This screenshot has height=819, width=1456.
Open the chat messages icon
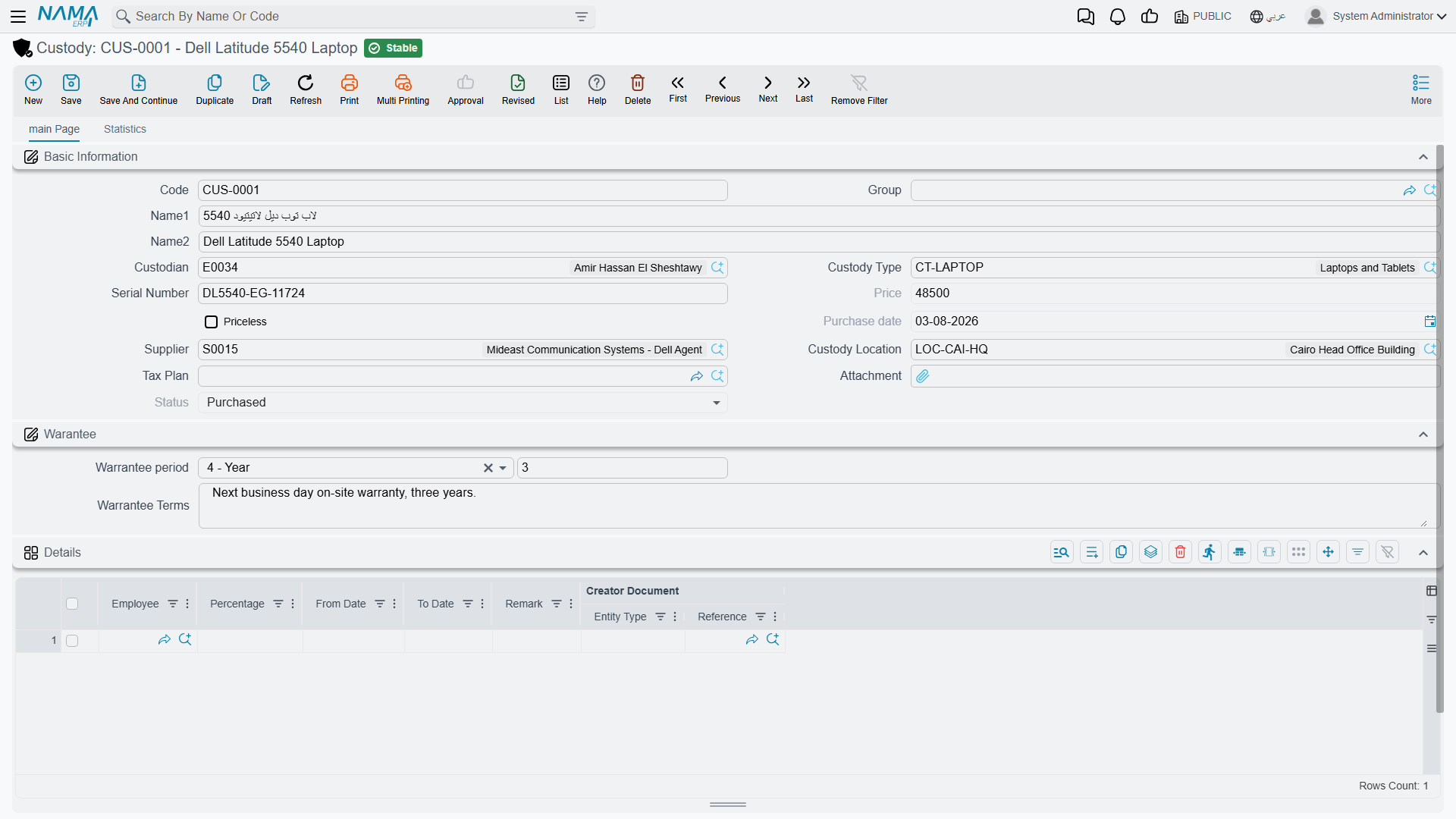point(1086,17)
